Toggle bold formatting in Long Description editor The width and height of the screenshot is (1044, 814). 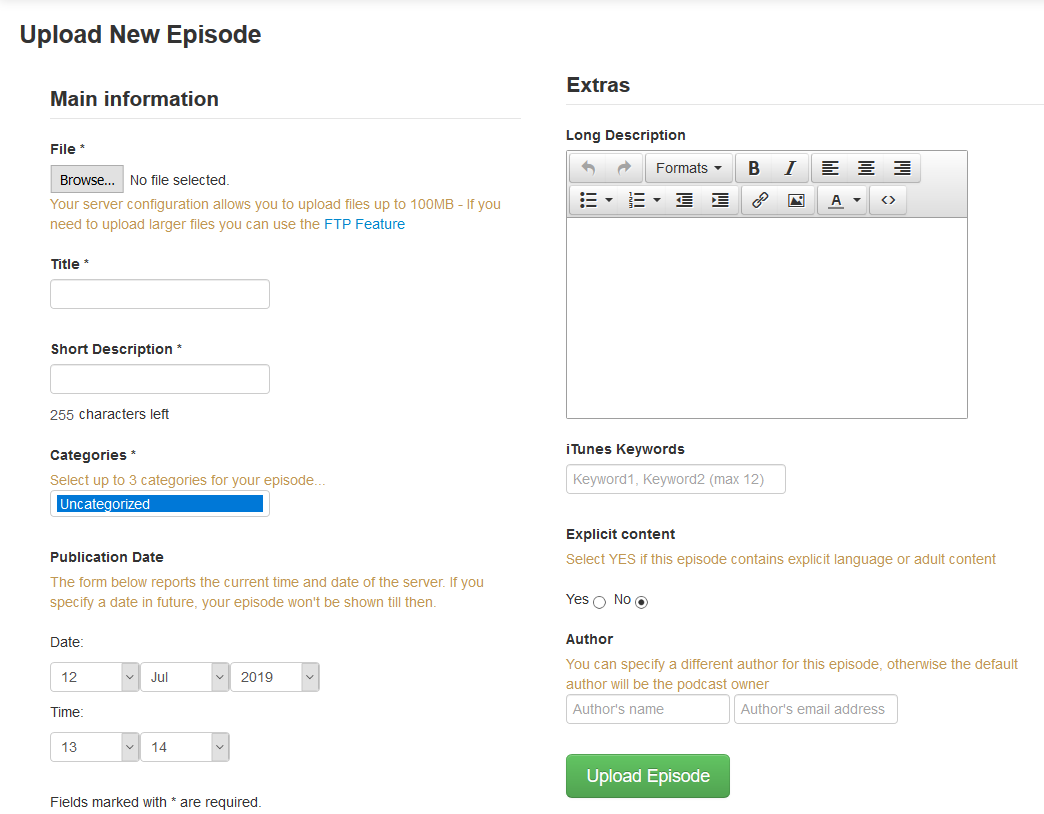tap(754, 168)
